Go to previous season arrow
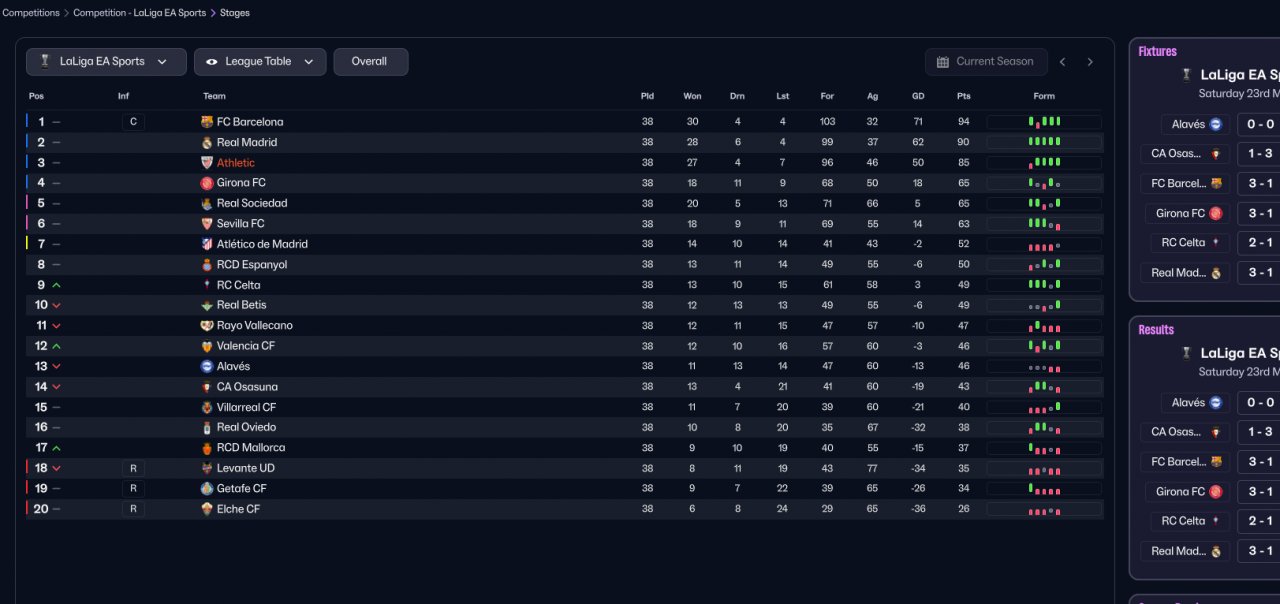Viewport: 1280px width, 604px height. pyautogui.click(x=1062, y=62)
